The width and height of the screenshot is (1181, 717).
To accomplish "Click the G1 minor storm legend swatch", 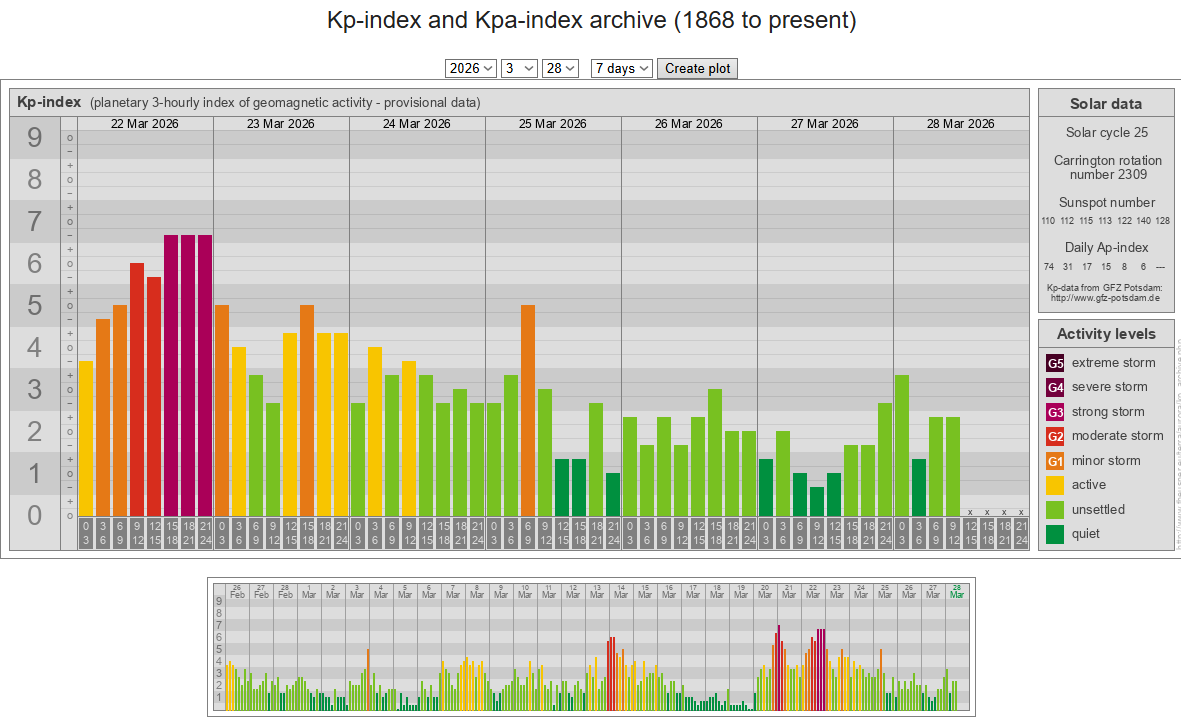I will coord(1055,461).
